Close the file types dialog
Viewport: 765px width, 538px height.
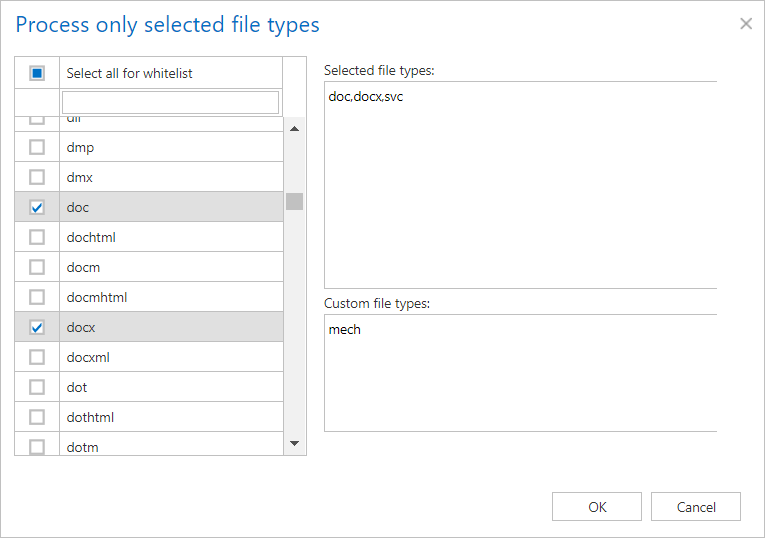click(746, 24)
